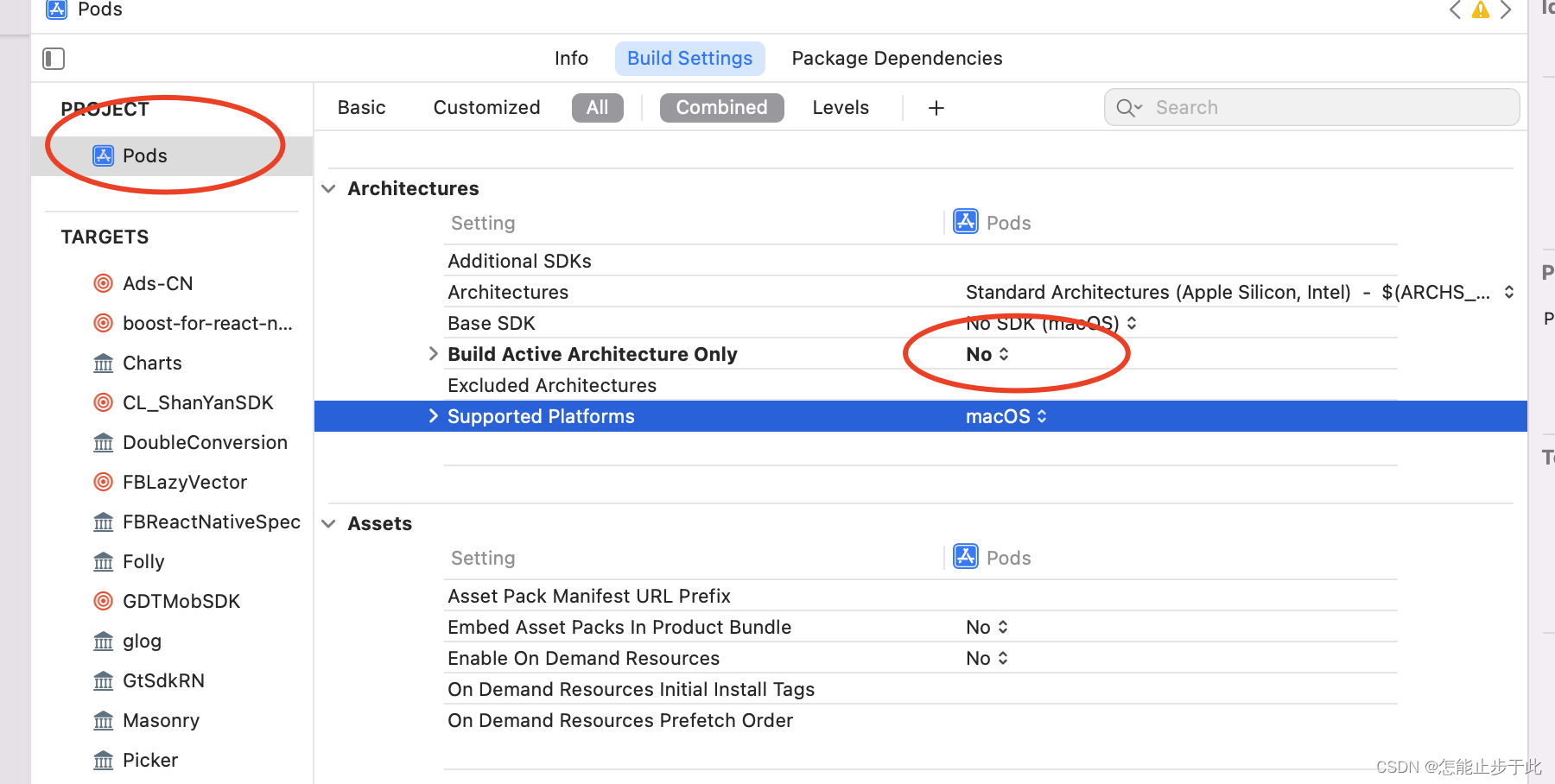Click the FBLazyVector target icon
This screenshot has width=1555, height=784.
tap(103, 482)
